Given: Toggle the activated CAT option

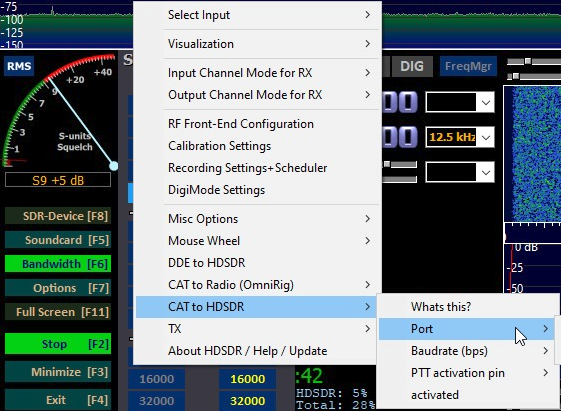Looking at the screenshot, I should (467, 395).
